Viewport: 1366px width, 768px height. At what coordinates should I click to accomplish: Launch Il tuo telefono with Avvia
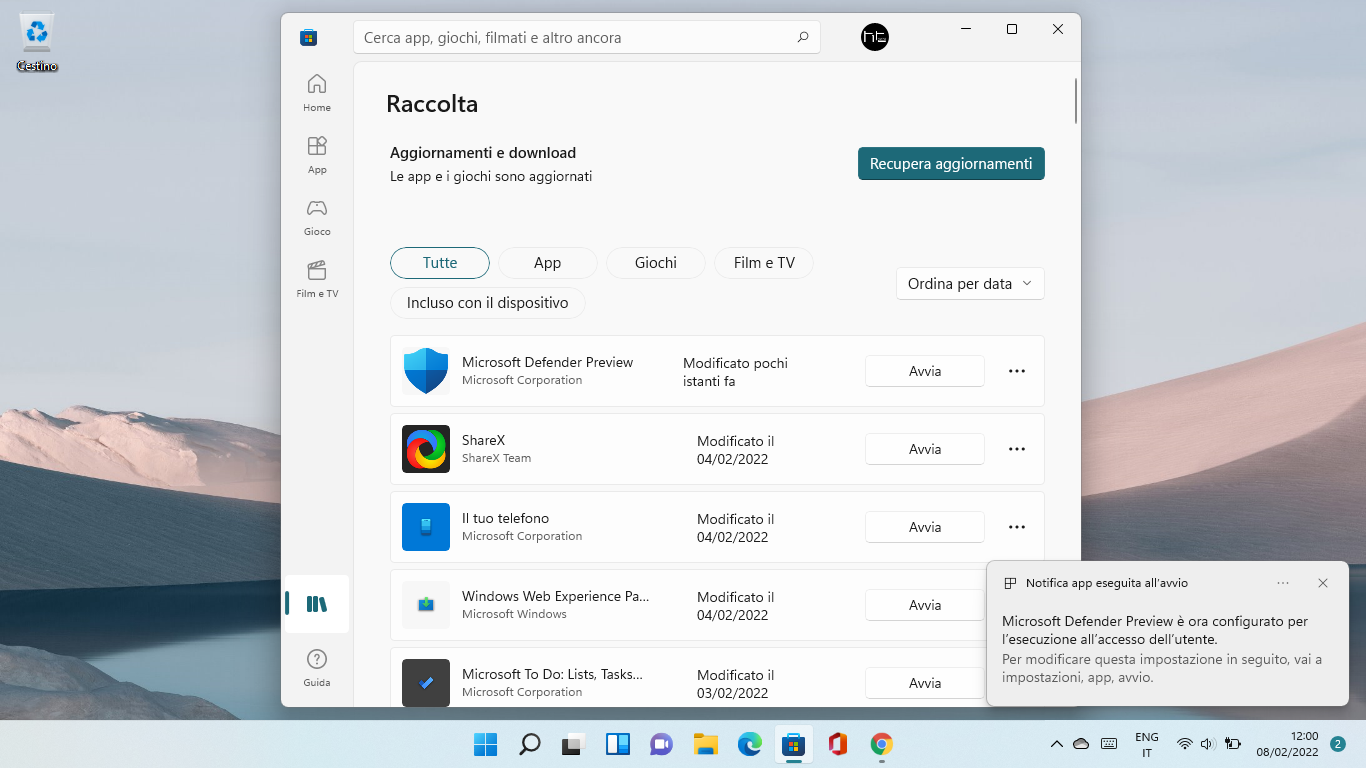(x=925, y=527)
